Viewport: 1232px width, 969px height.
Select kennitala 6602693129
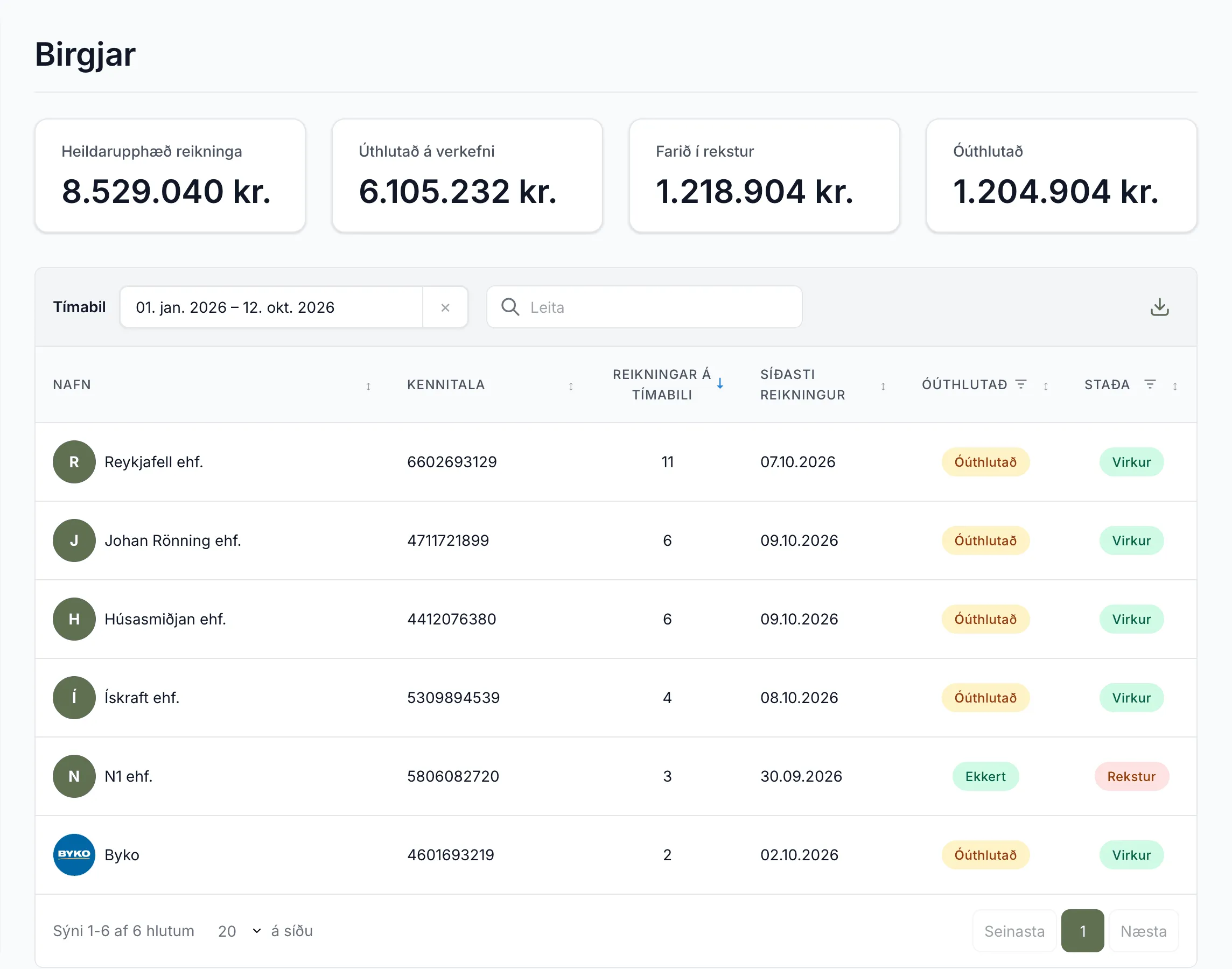coord(452,462)
